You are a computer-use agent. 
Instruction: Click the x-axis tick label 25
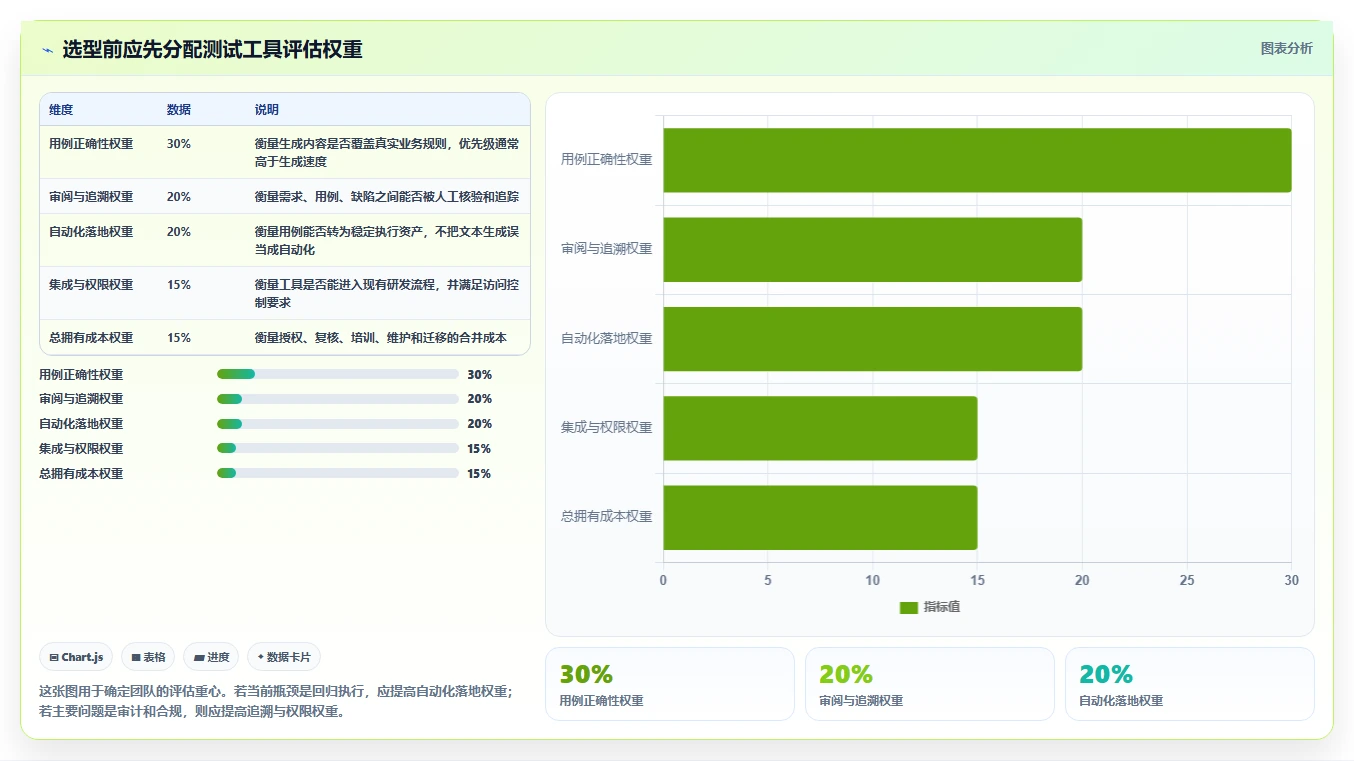1187,580
